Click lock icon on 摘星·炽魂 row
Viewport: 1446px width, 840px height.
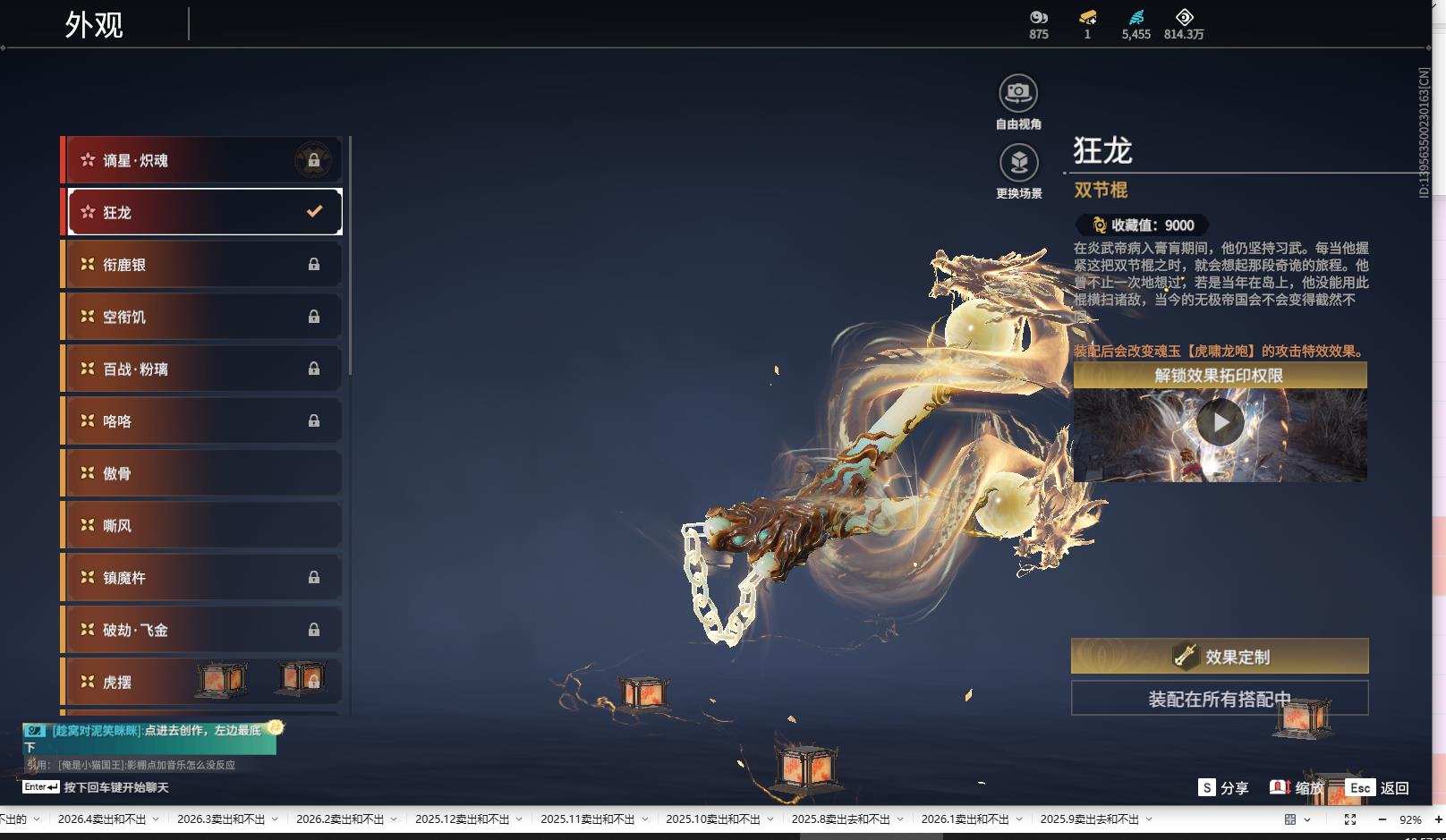click(314, 160)
